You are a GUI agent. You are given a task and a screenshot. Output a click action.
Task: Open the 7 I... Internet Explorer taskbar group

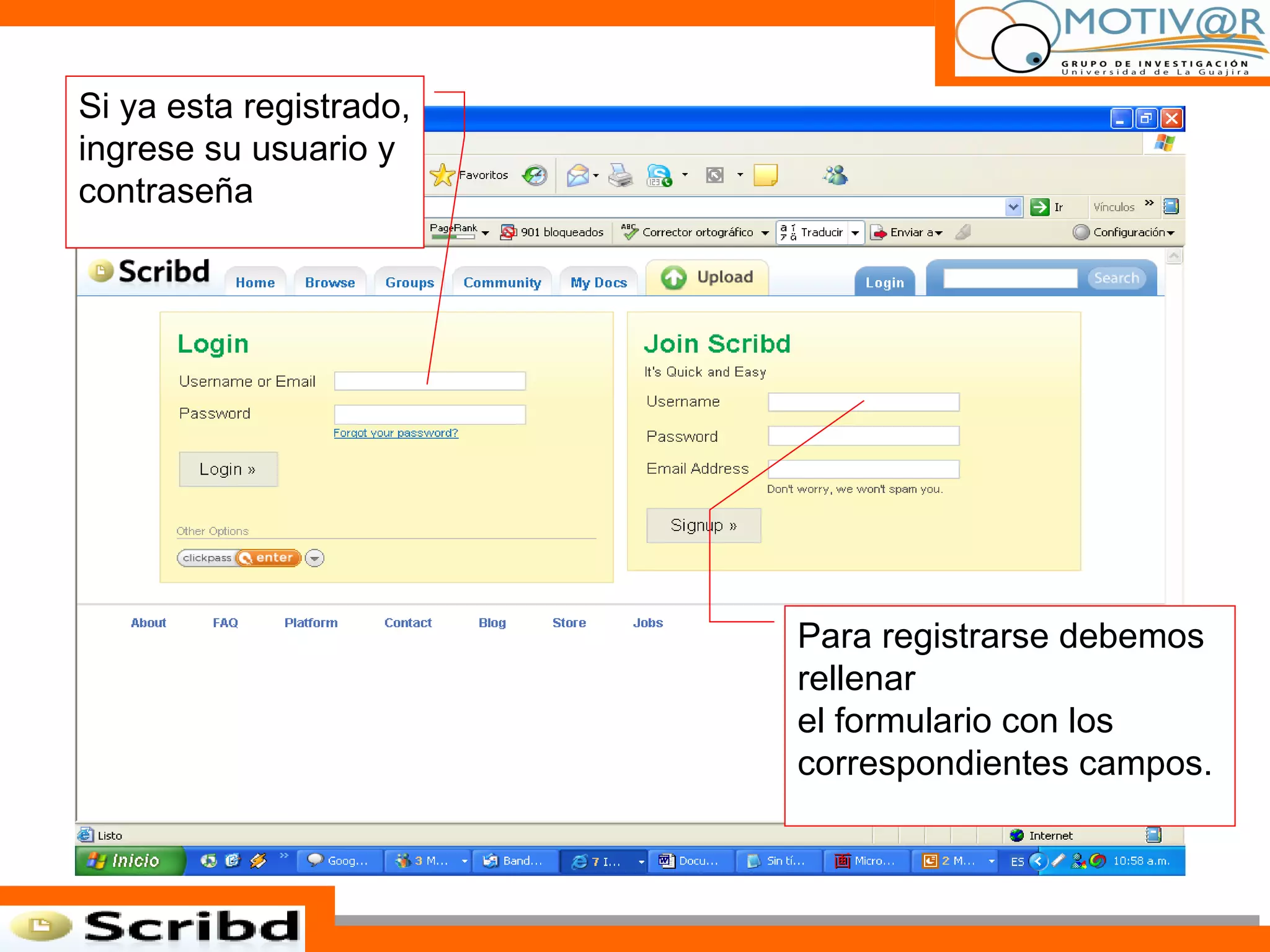[603, 861]
